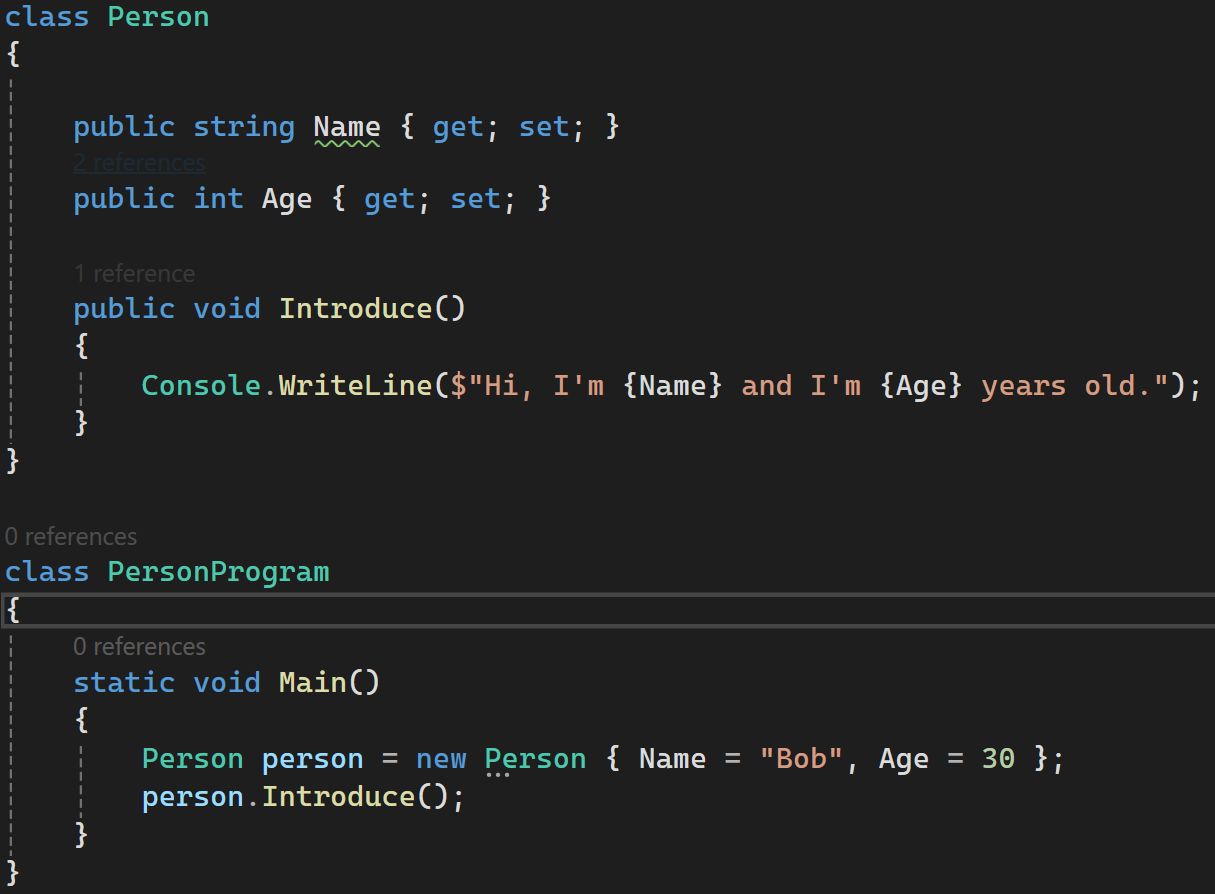Click the new keyword in Main

[441, 759]
